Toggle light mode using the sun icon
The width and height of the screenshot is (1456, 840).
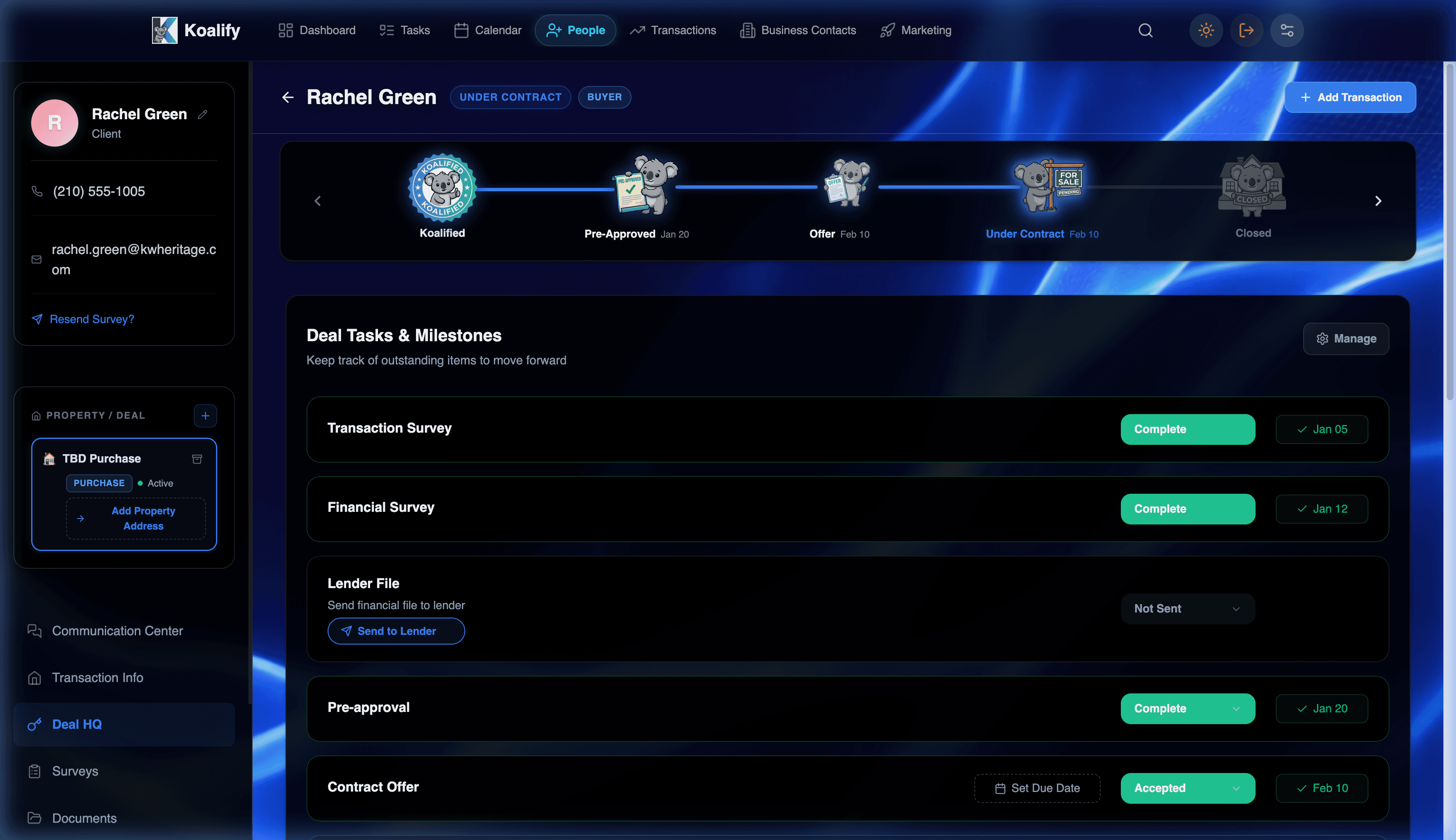[1206, 30]
